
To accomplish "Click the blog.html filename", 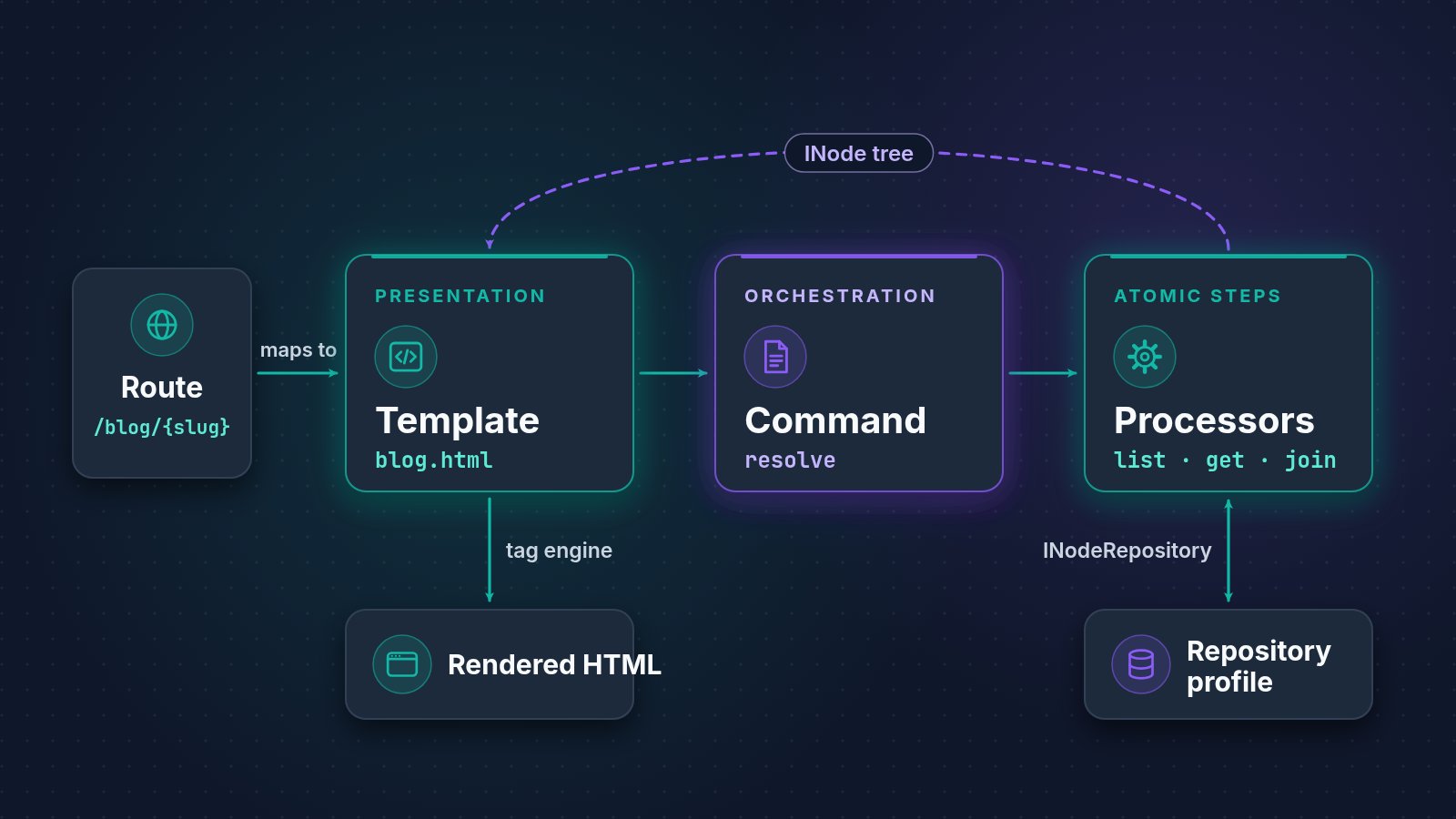I will click(434, 460).
